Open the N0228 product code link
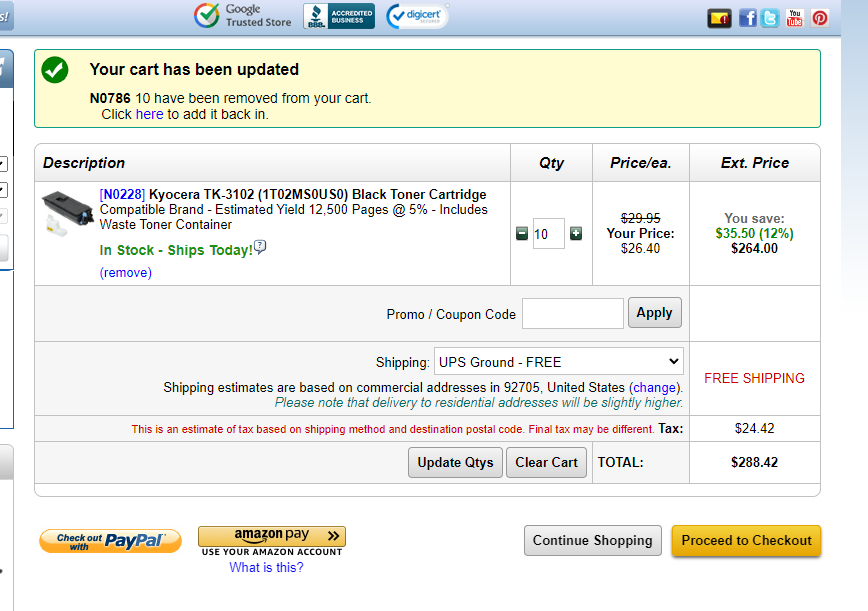Image resolution: width=868 pixels, height=611 pixels. coord(122,194)
